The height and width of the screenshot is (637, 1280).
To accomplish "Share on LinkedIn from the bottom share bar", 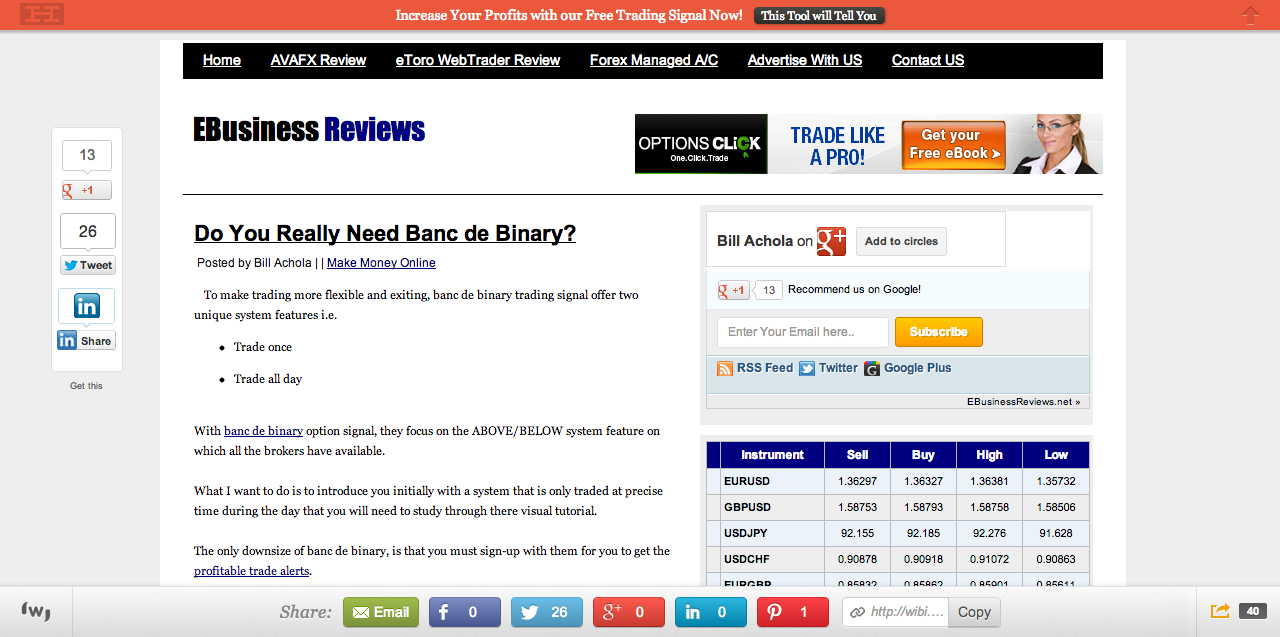I will tap(710, 612).
